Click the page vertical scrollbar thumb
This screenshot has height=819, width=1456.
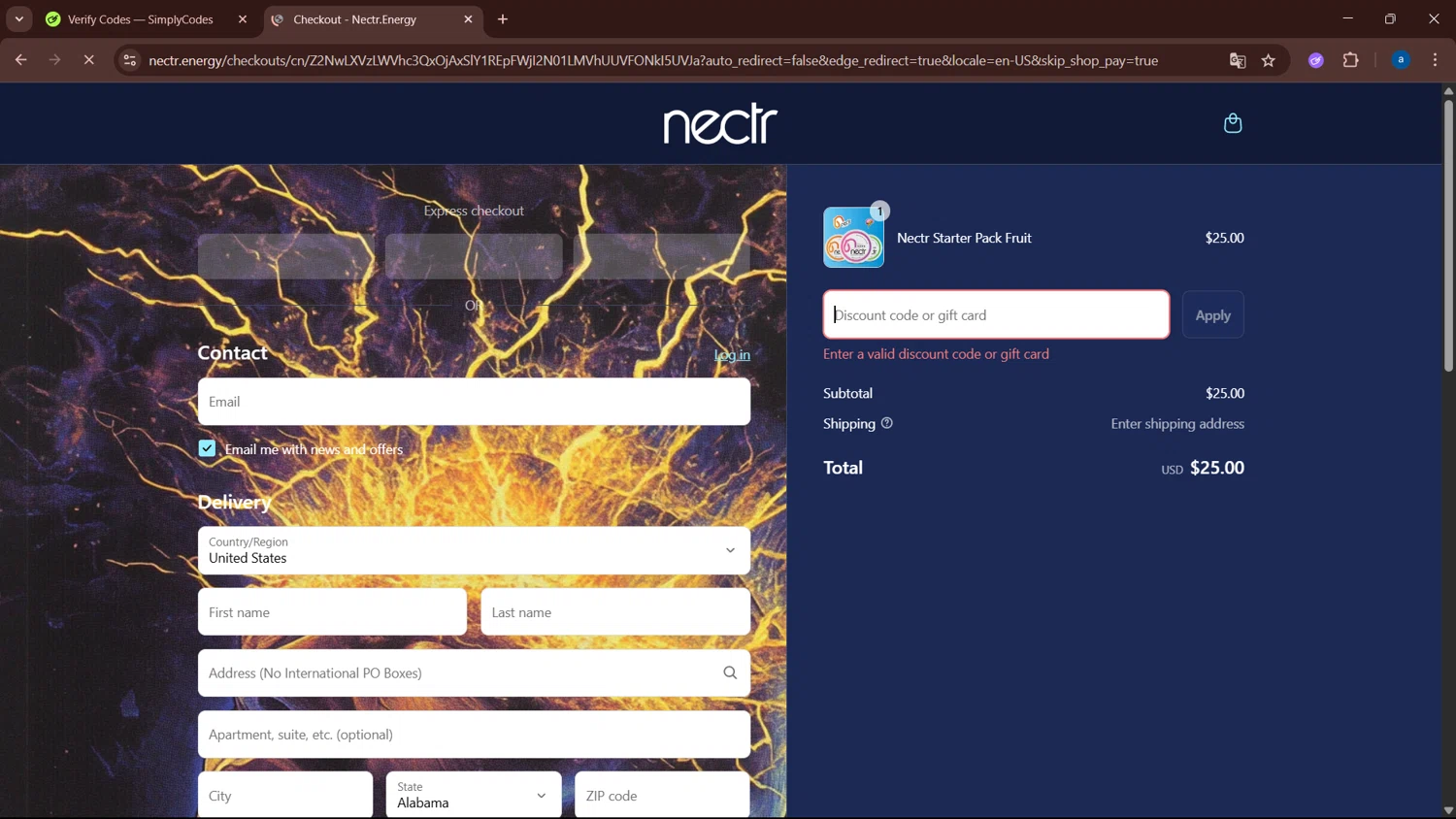tap(1448, 234)
